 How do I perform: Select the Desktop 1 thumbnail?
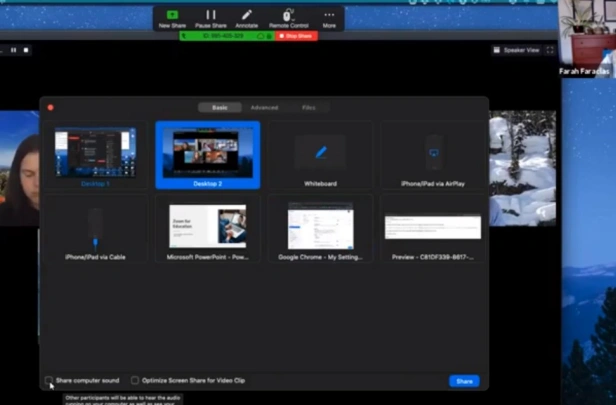(95, 155)
